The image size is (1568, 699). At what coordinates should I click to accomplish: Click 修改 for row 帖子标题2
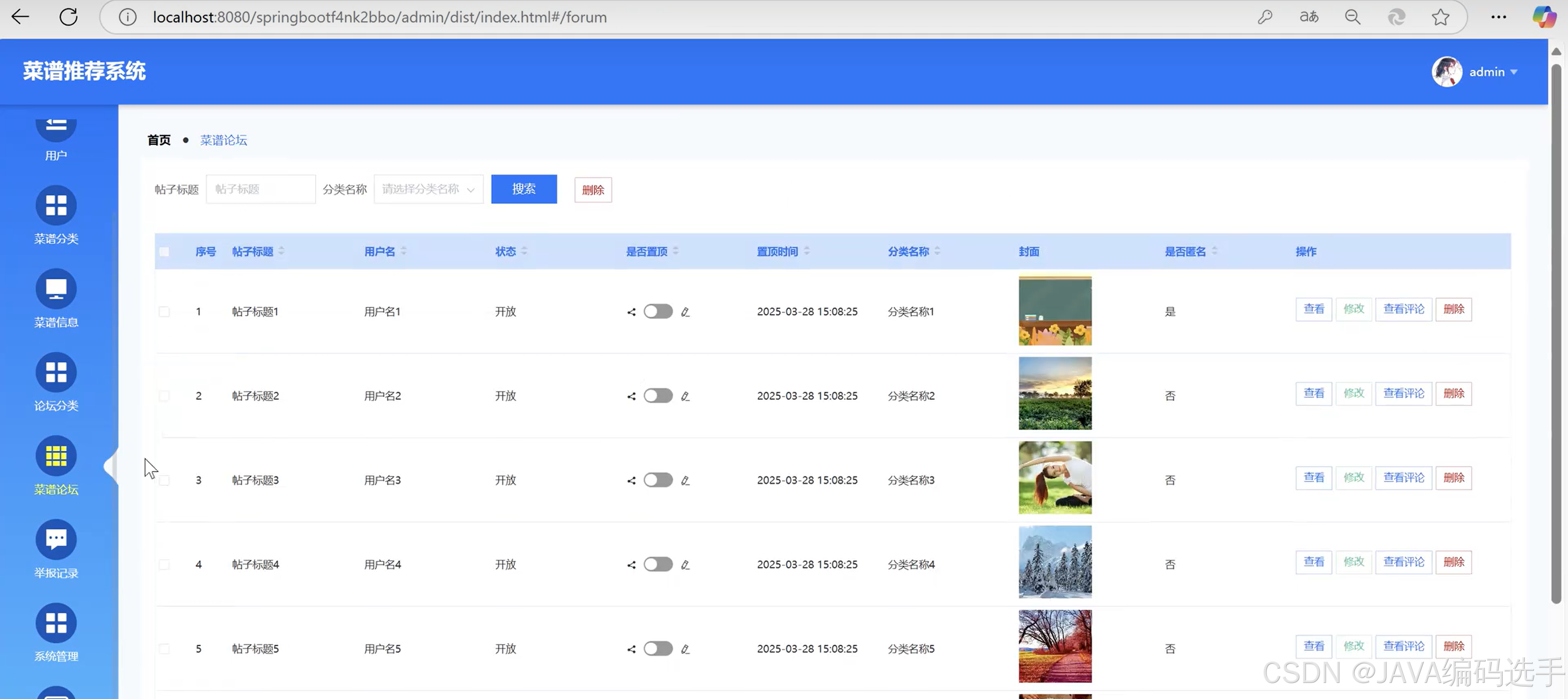click(1354, 393)
